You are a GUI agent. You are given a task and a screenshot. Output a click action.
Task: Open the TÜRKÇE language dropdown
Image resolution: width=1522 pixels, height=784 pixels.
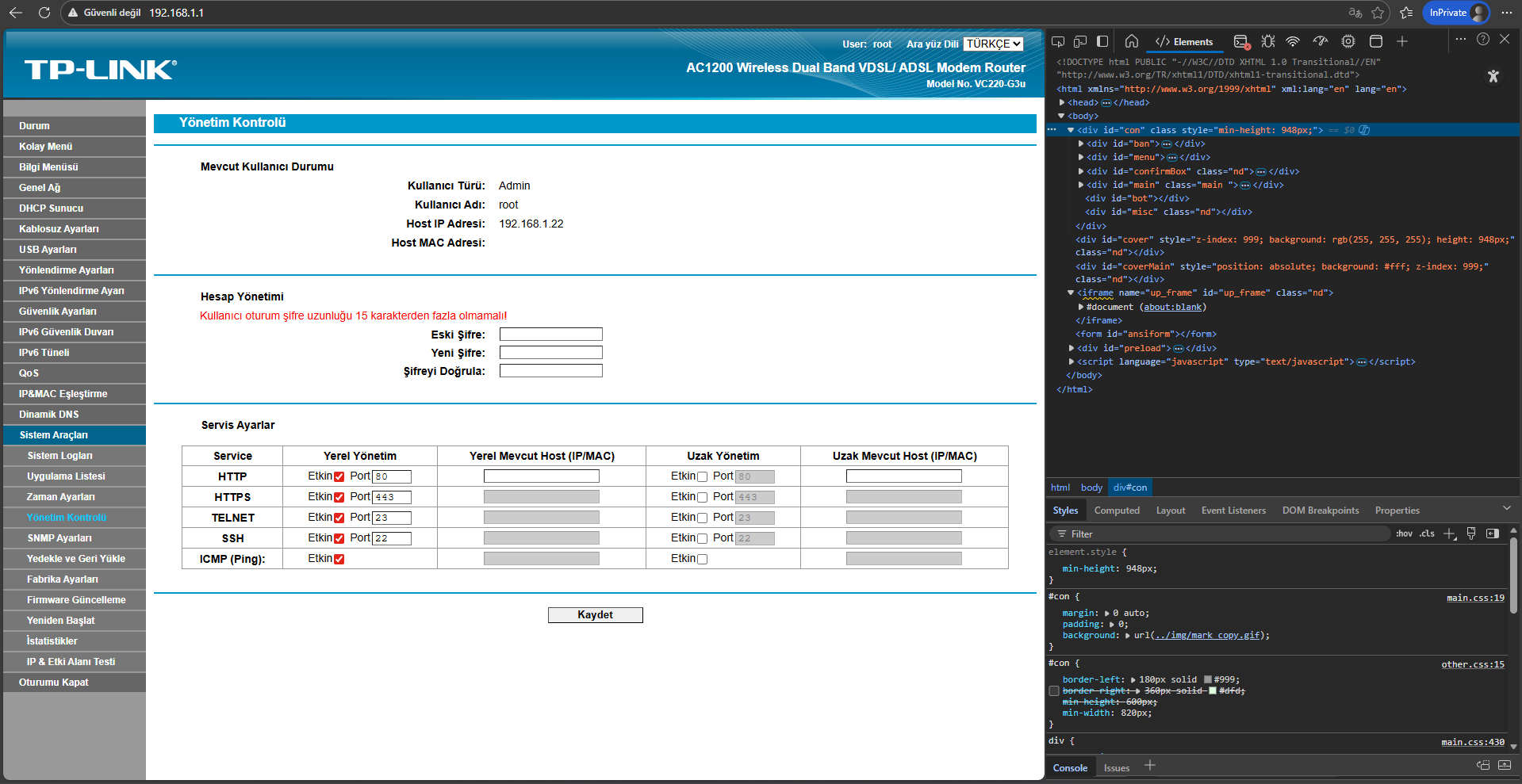[x=994, y=44]
